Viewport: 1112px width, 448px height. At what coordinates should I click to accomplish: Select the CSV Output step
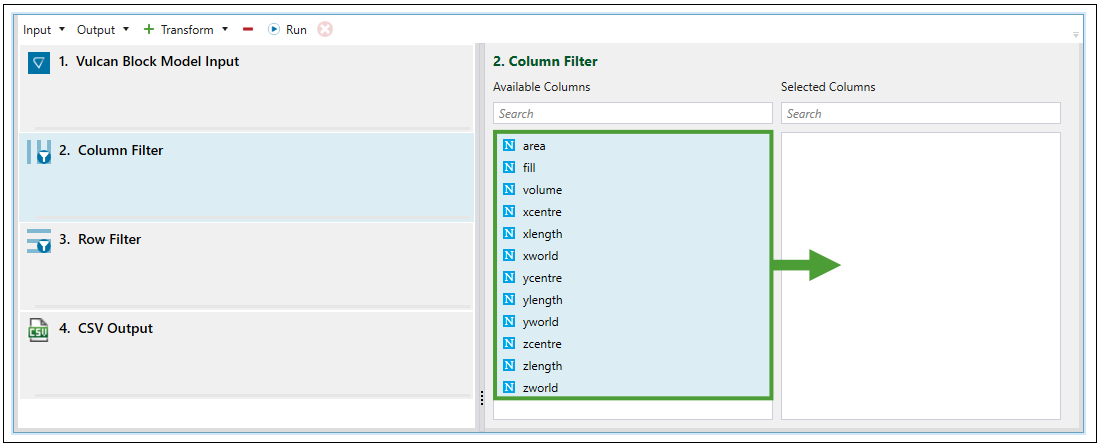(115, 329)
